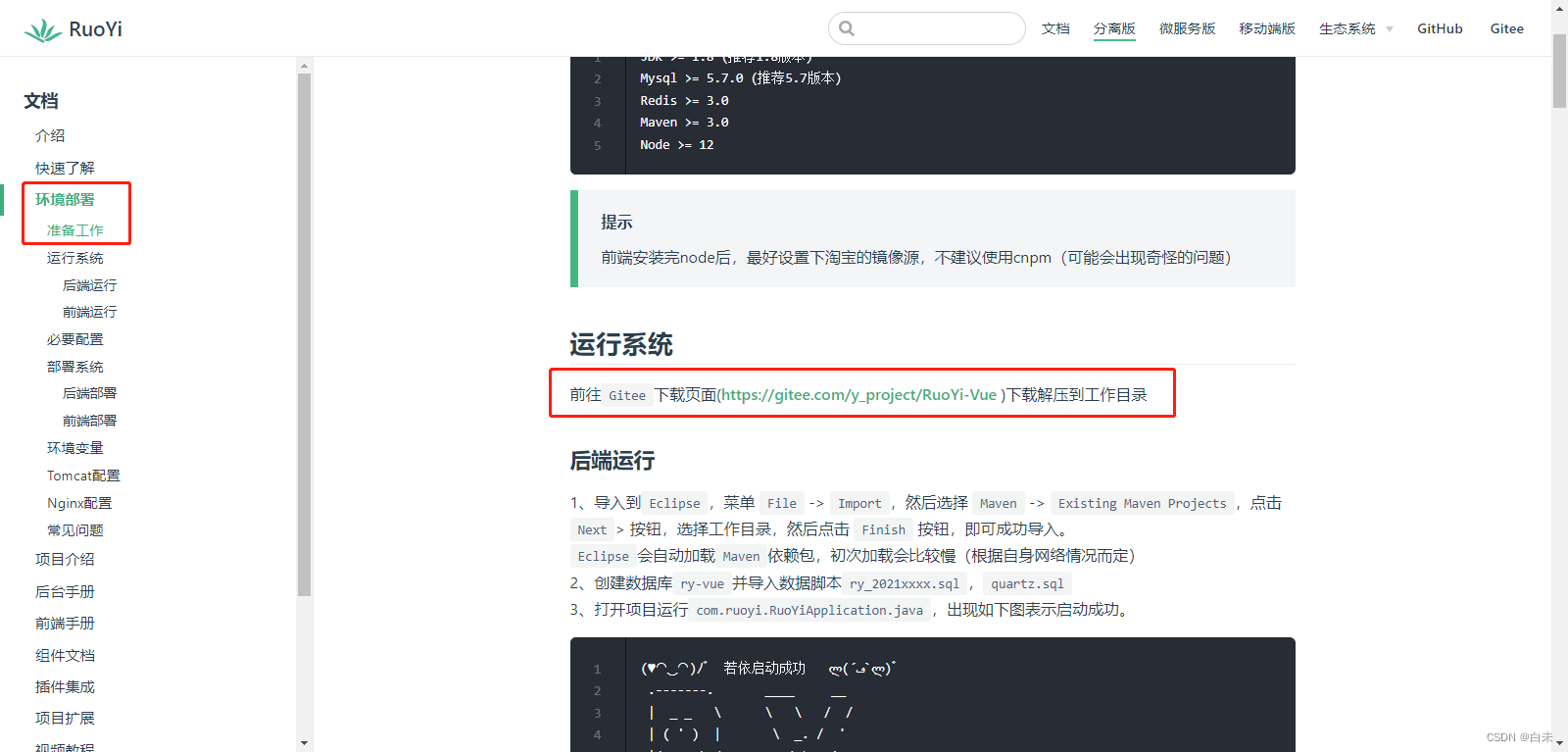Click the sidebar scrollbar thumb
Viewport: 1568px width, 752px height.
(304, 334)
